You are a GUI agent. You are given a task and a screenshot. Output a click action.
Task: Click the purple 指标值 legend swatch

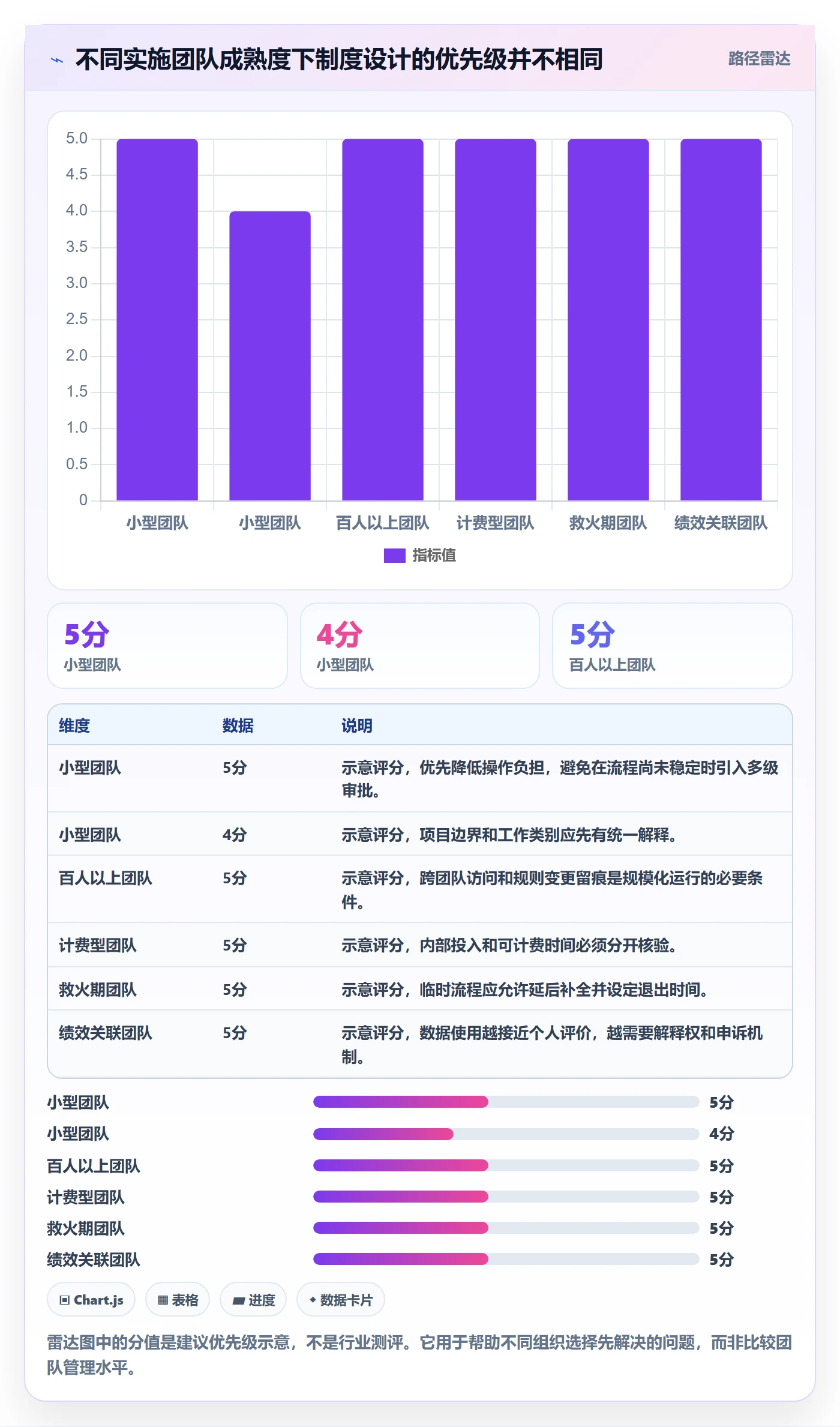point(394,556)
